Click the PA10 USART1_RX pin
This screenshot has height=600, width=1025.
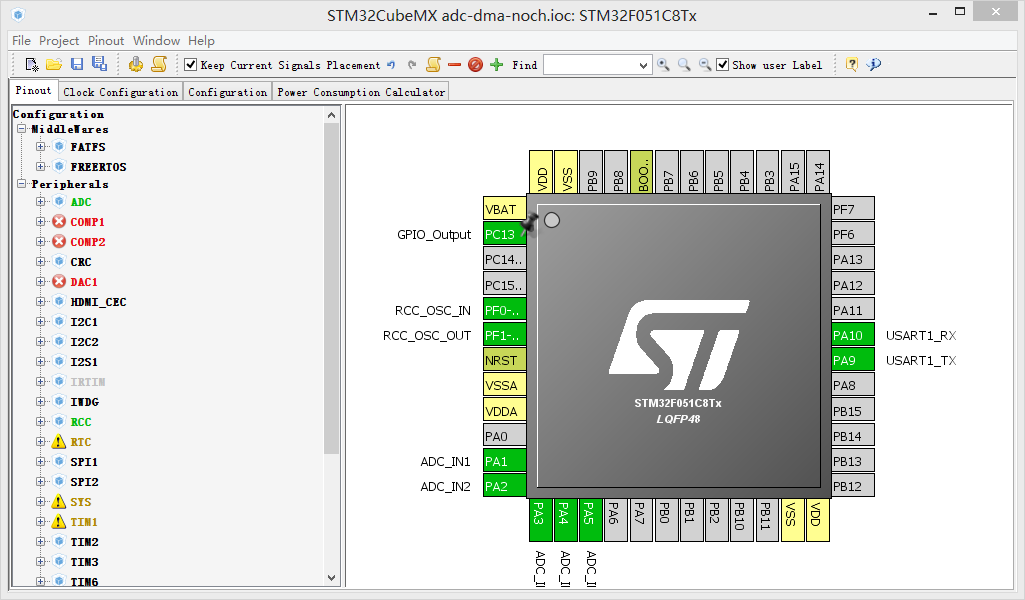(x=852, y=335)
